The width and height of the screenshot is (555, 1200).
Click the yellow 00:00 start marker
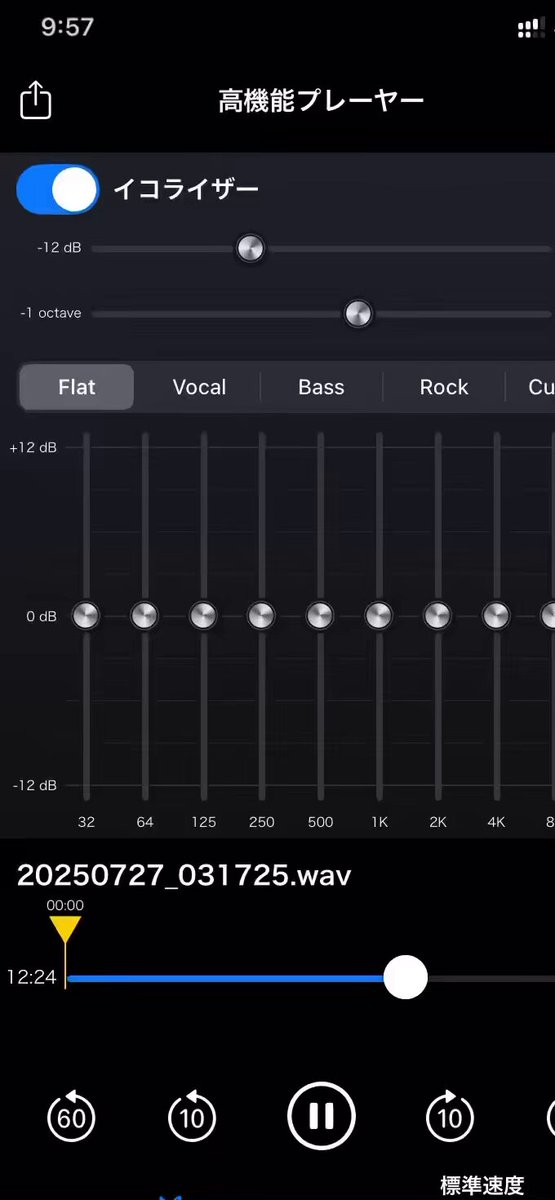coord(65,930)
